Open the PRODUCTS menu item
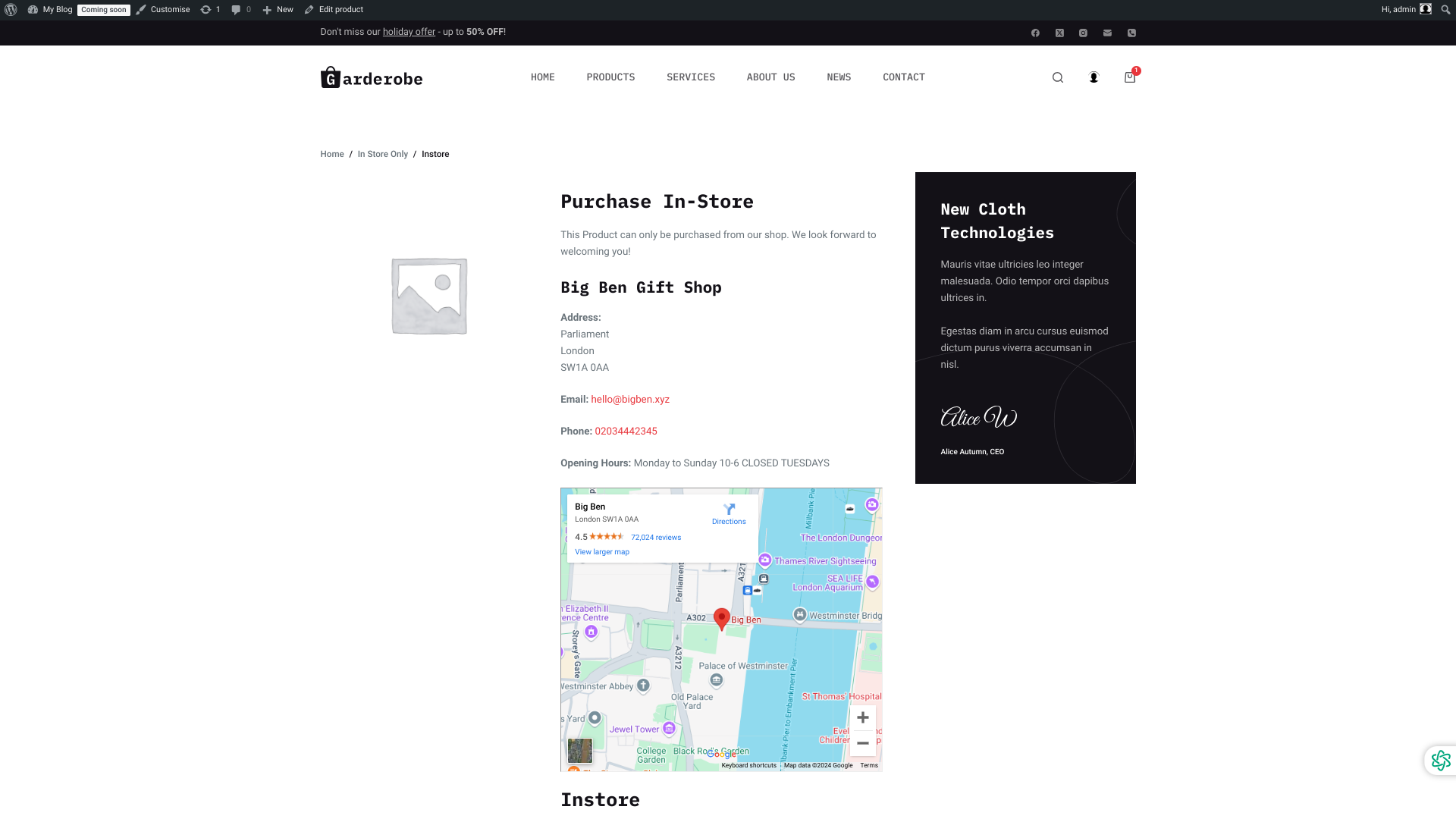The height and width of the screenshot is (819, 1456). (x=610, y=77)
